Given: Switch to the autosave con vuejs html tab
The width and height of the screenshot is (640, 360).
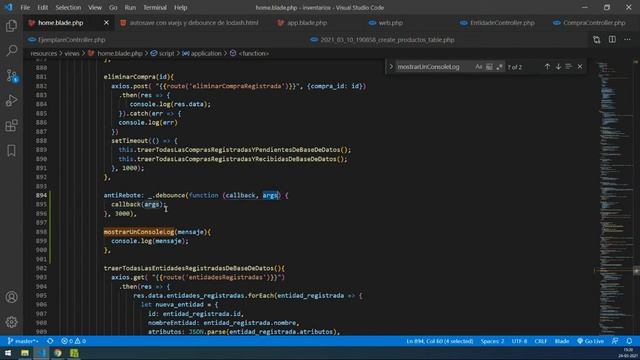Looking at the screenshot, I should 189,23.
